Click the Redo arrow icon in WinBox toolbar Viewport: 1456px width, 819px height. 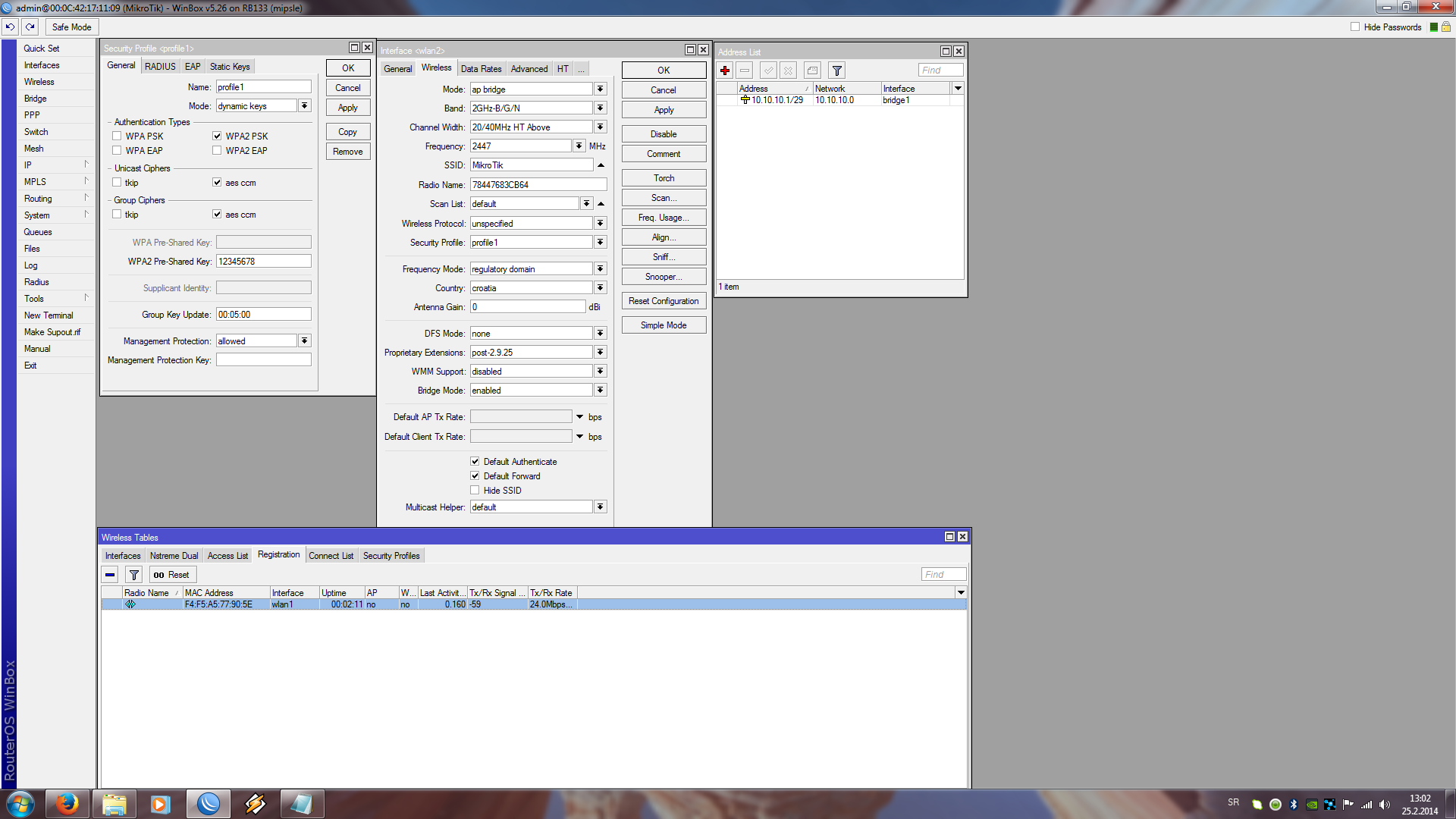pyautogui.click(x=30, y=27)
